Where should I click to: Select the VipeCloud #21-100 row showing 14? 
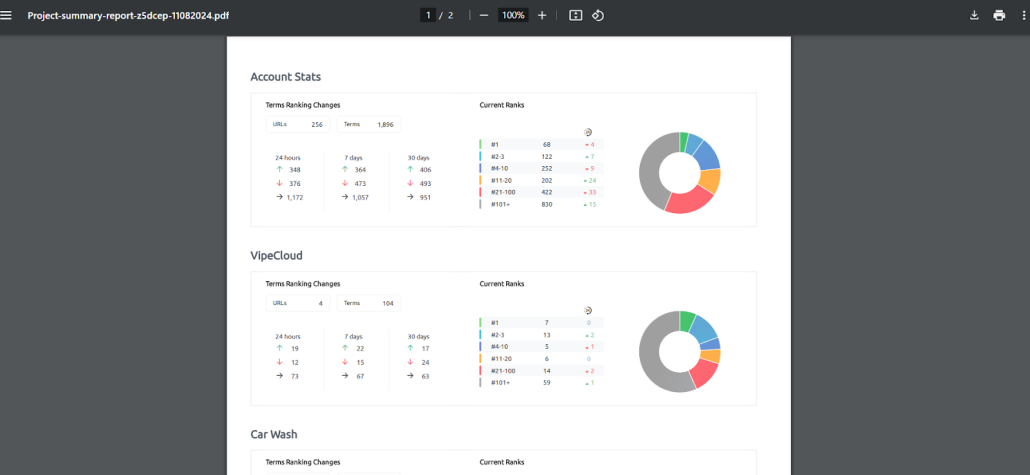pos(541,371)
